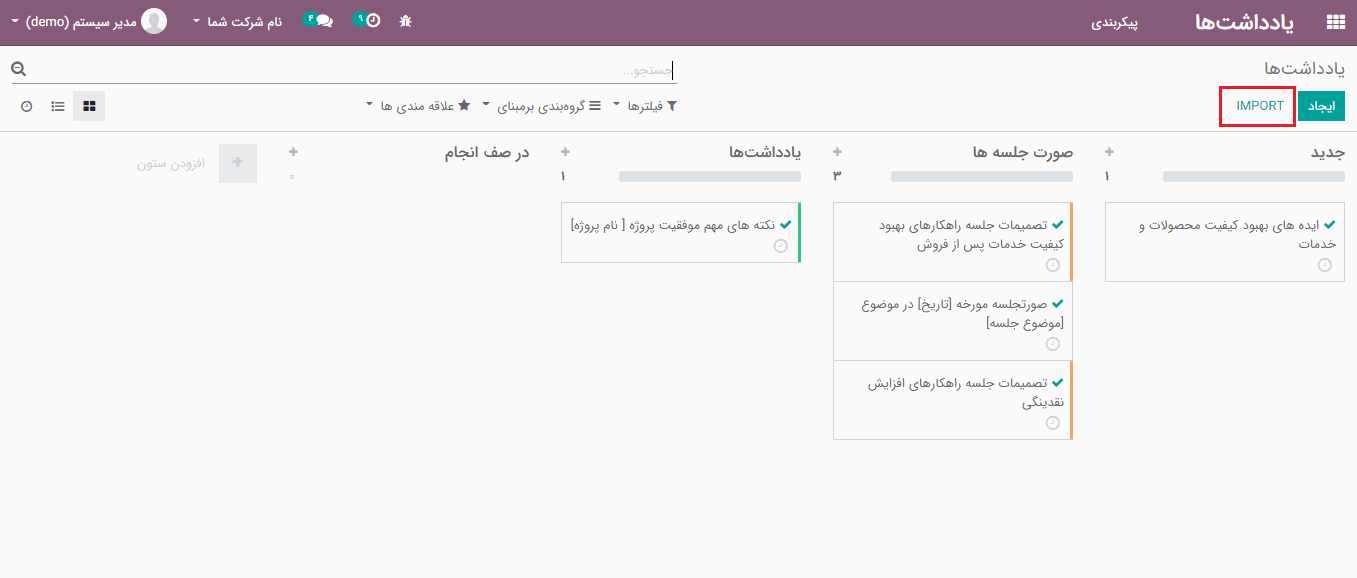1357x578 pixels.
Task: Click the یادداشت‌ها kanban column header
Action: coord(765,153)
